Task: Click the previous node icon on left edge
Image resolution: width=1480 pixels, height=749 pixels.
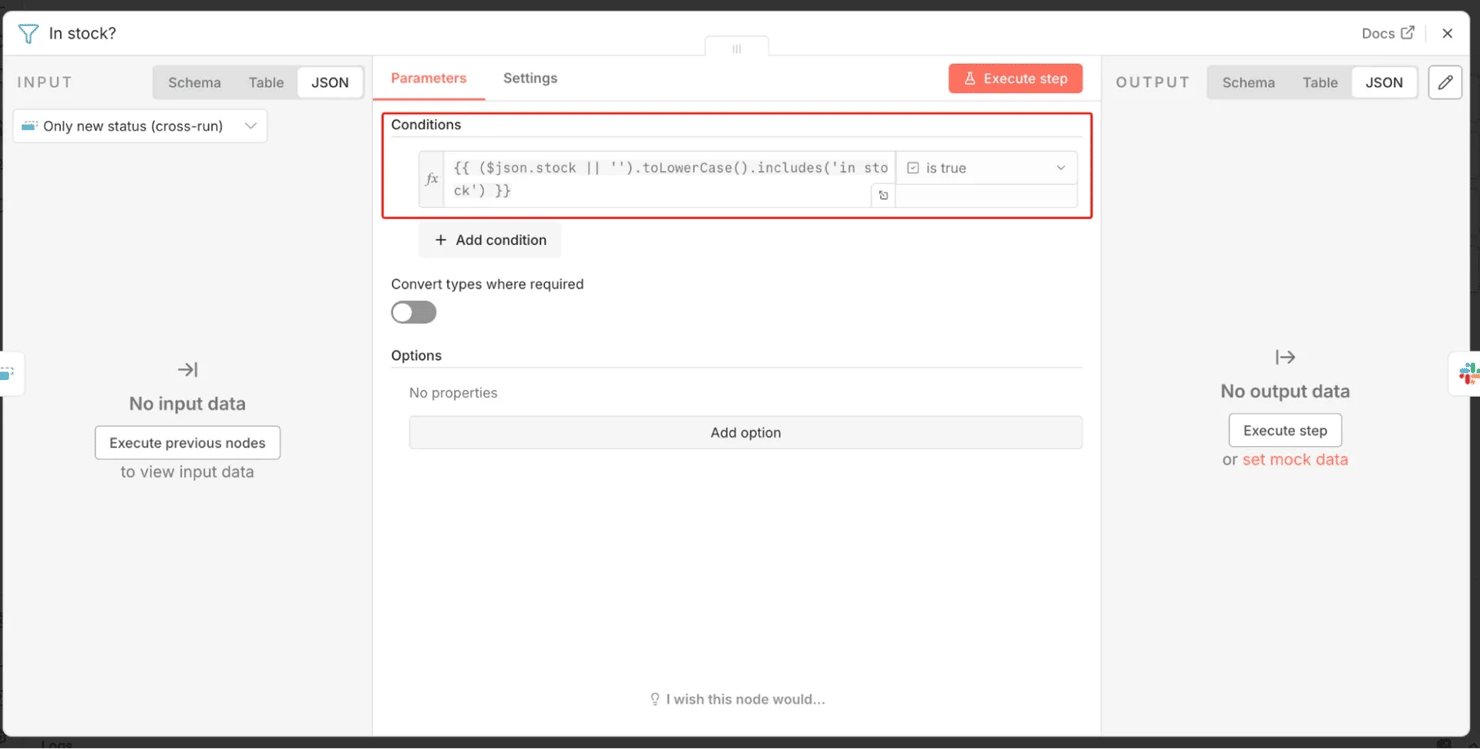Action: [8, 373]
